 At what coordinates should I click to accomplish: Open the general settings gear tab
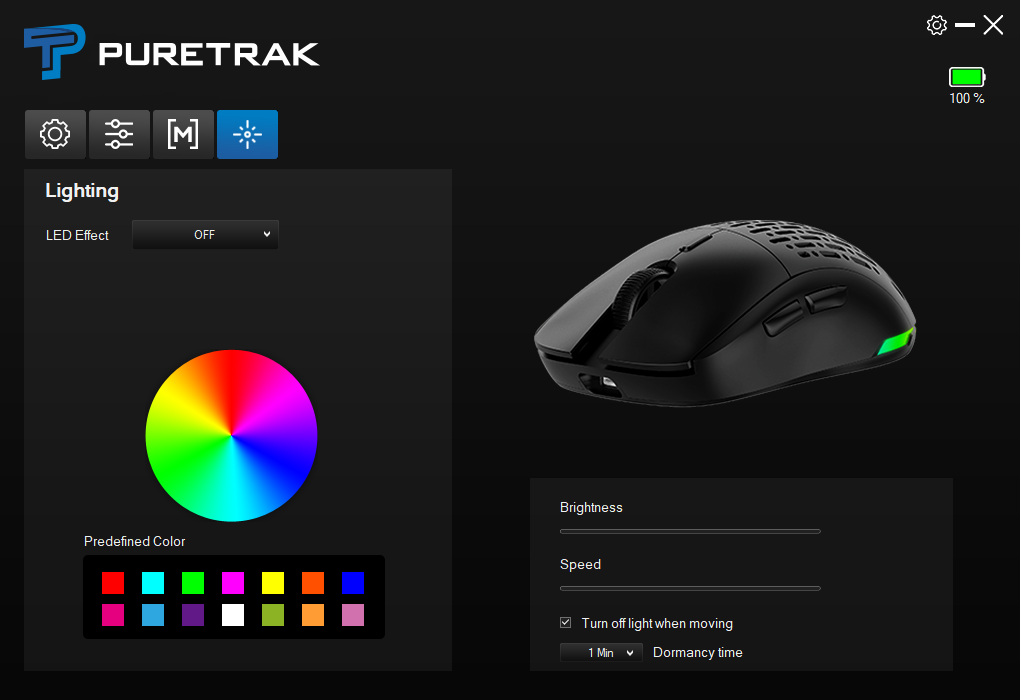tap(55, 135)
